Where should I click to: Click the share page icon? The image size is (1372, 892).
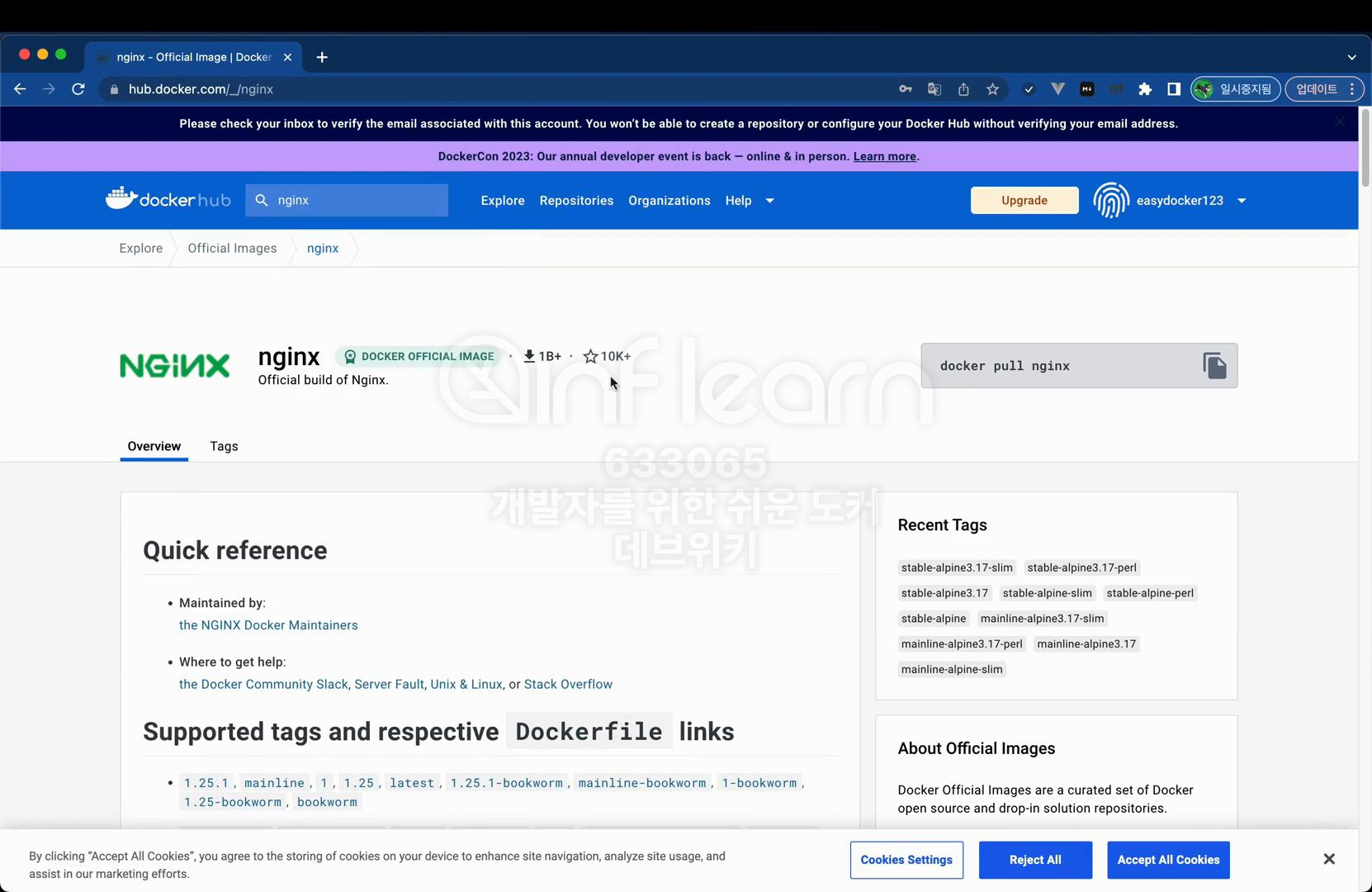(x=963, y=89)
